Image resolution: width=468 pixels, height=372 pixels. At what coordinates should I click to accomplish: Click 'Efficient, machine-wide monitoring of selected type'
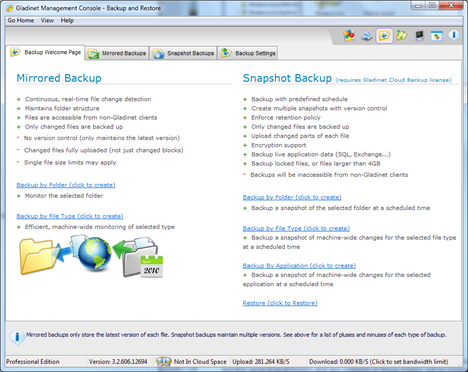[x=100, y=227]
